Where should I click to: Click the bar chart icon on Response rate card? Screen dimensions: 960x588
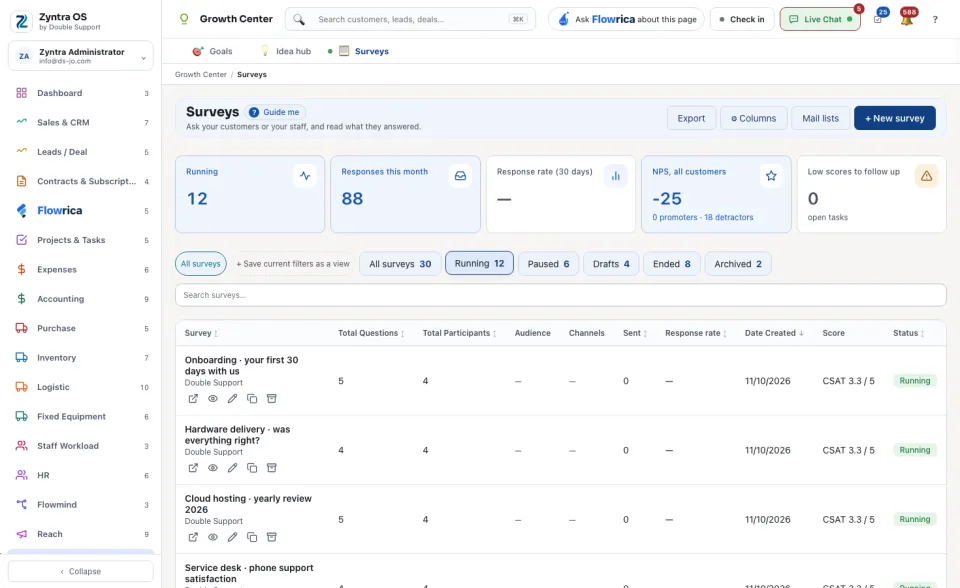pos(616,176)
